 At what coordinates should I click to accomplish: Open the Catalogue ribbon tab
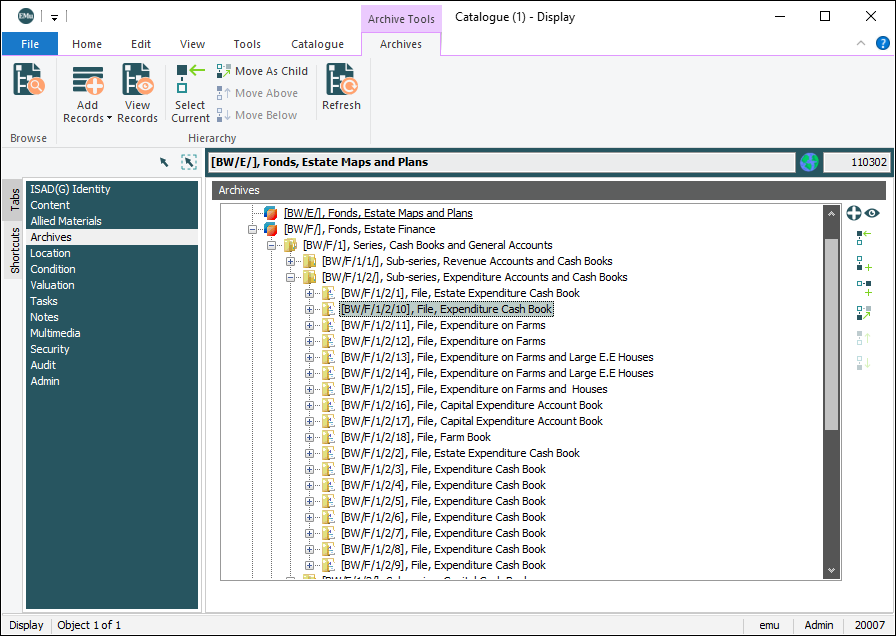coord(317,44)
